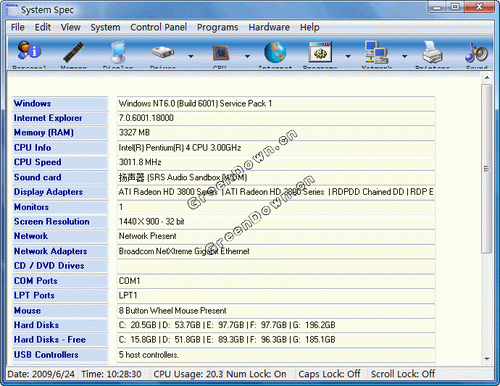Open the Help menu
This screenshot has height=386, width=500.
310,27
